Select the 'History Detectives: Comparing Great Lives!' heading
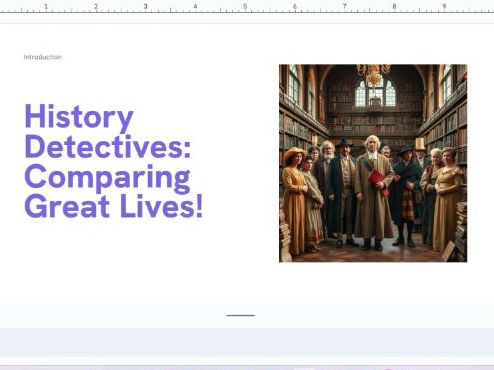The height and width of the screenshot is (370, 494). pos(114,161)
